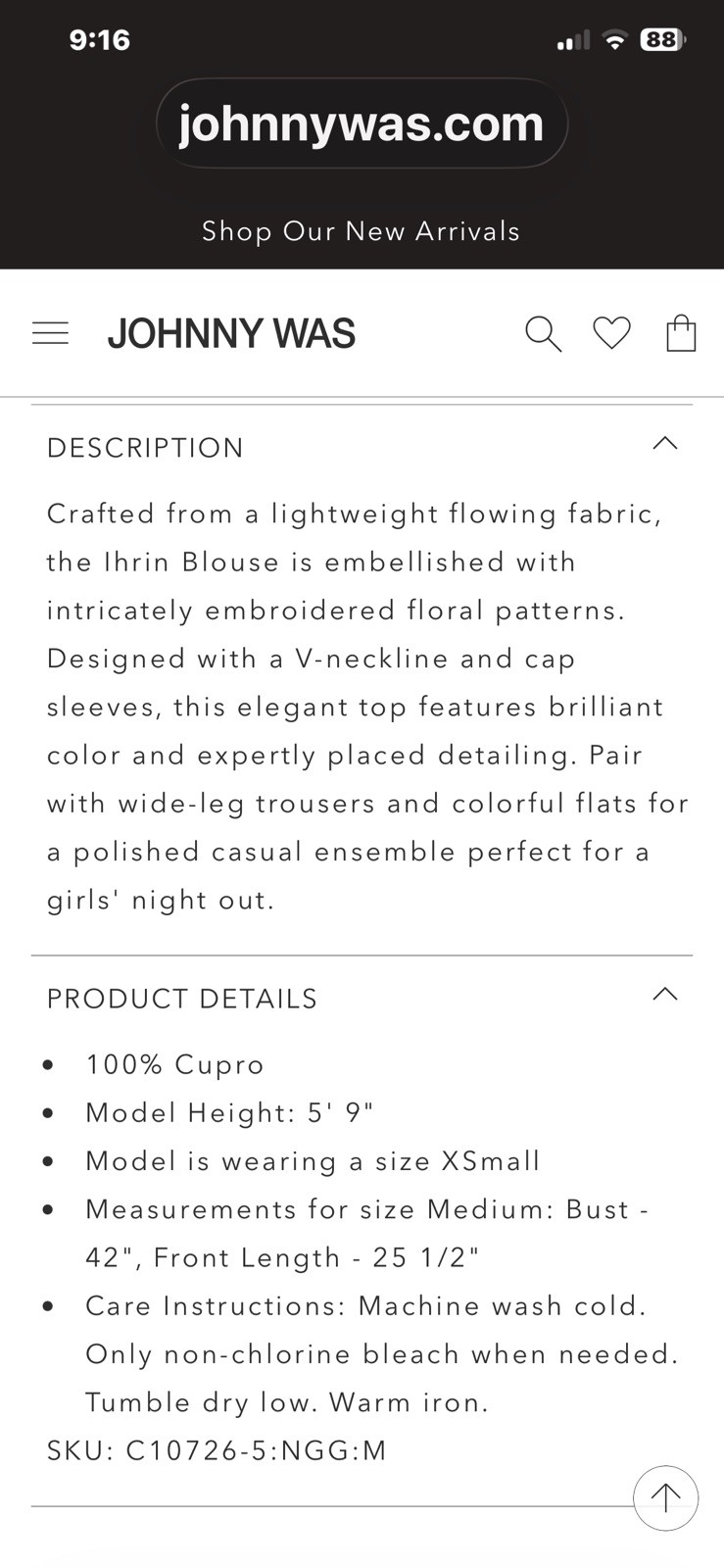Collapse the Product Details chevron

[x=665, y=994]
